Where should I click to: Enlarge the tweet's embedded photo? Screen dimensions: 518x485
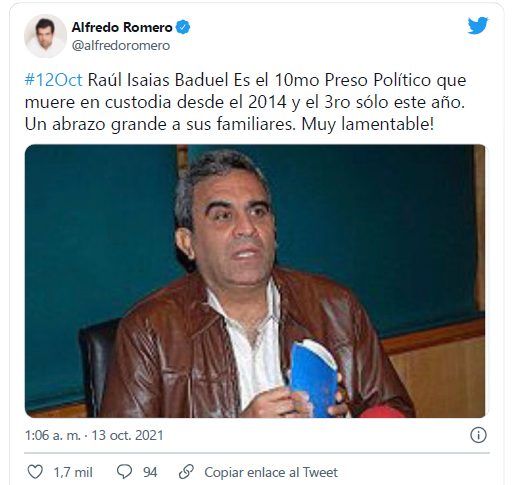click(255, 281)
